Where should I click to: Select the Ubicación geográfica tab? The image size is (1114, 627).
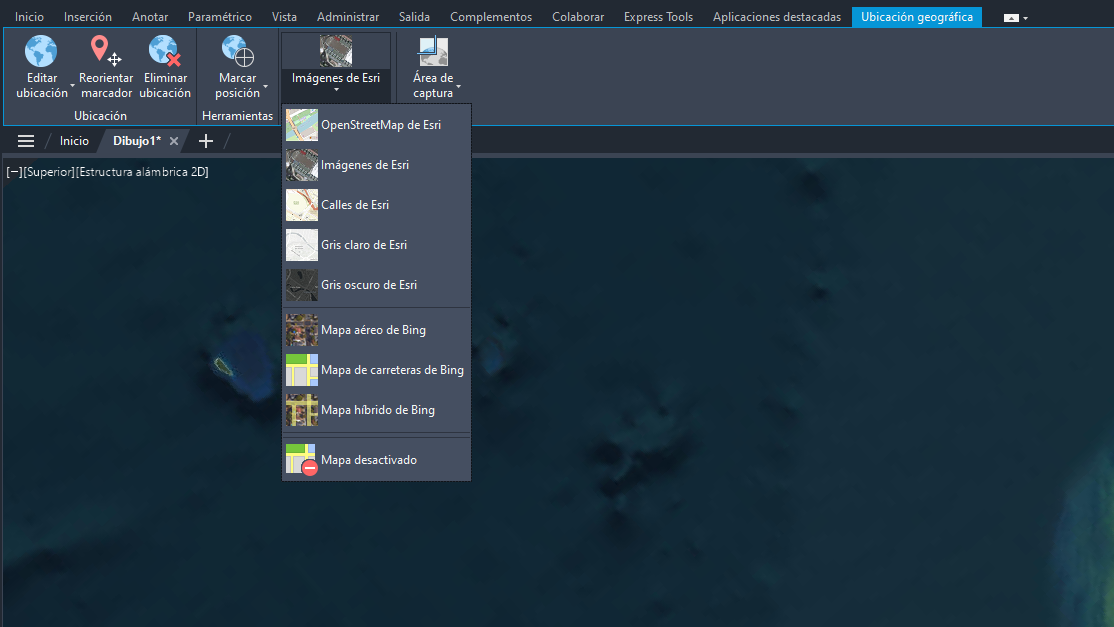tap(917, 16)
